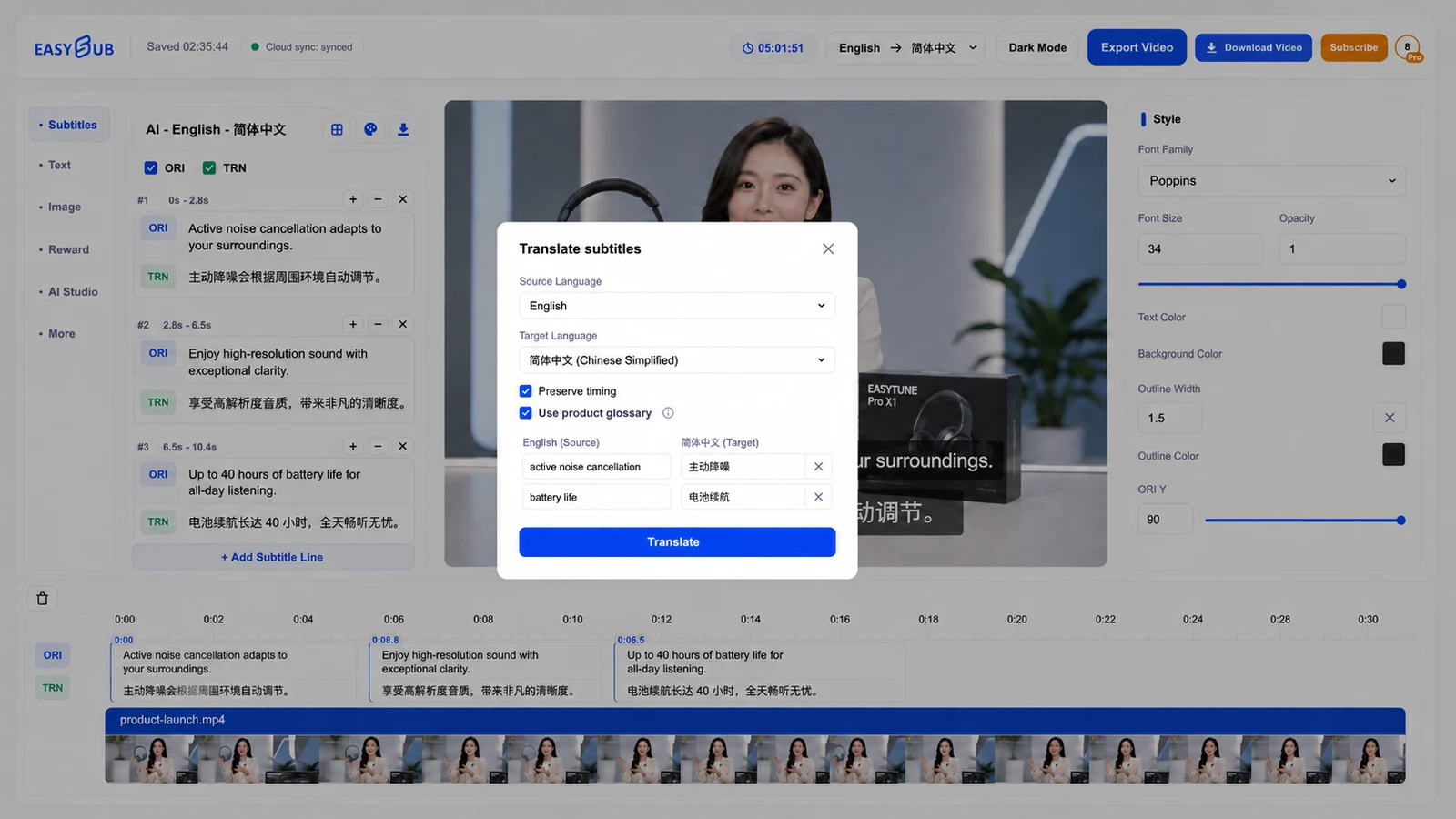The width and height of the screenshot is (1456, 819).
Task: Click Add Subtitle Line
Action: click(273, 557)
